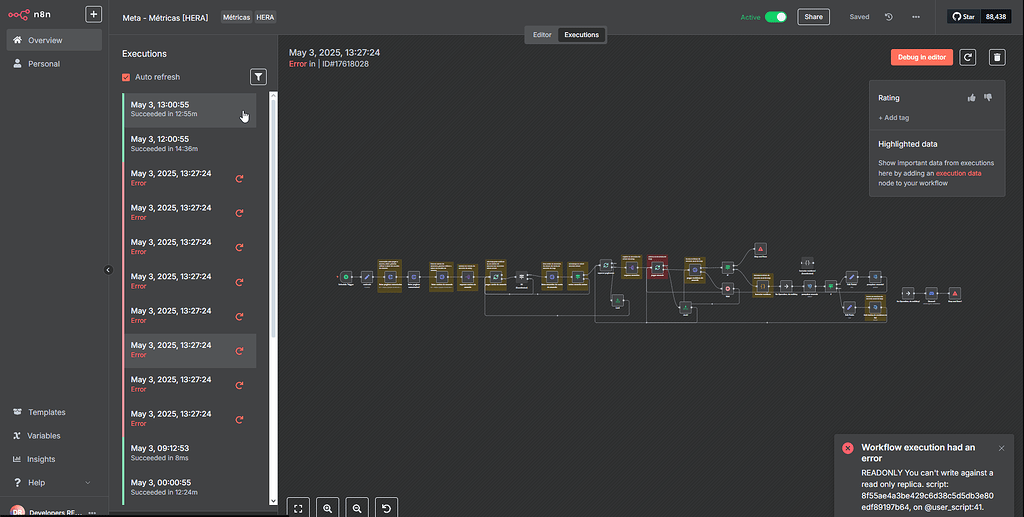Select the May 3, 09:12:53 execution
This screenshot has width=1024, height=517.
pos(190,453)
